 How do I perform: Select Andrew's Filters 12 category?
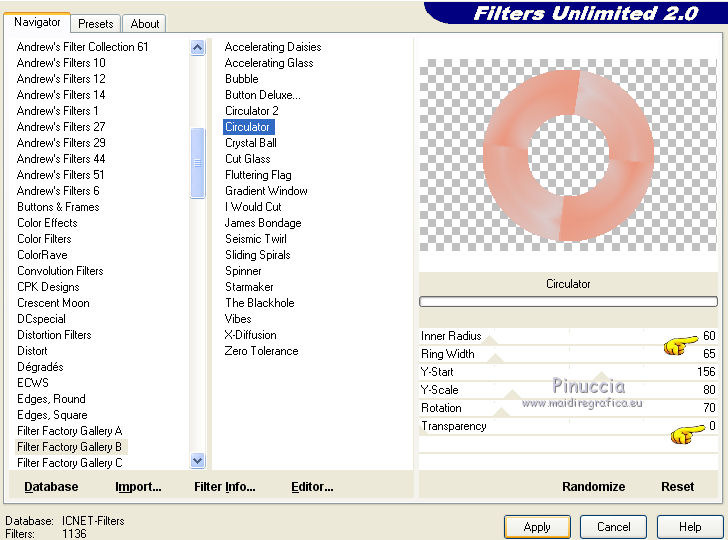(61, 79)
